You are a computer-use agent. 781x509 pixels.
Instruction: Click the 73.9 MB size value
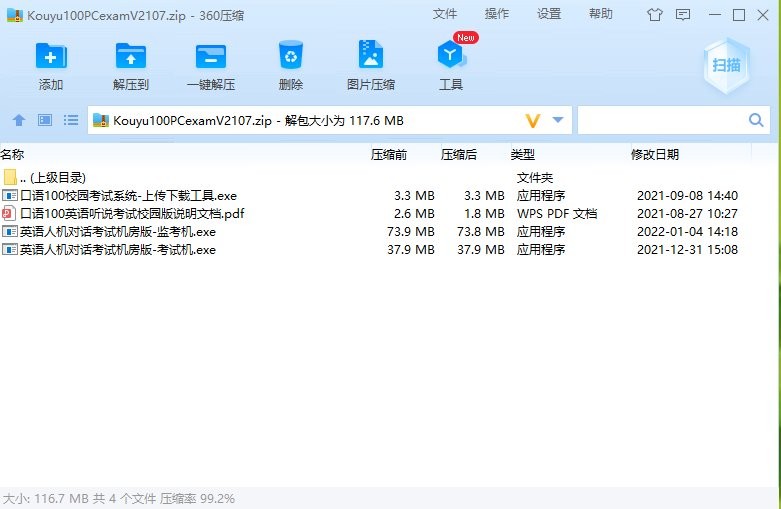pos(411,232)
